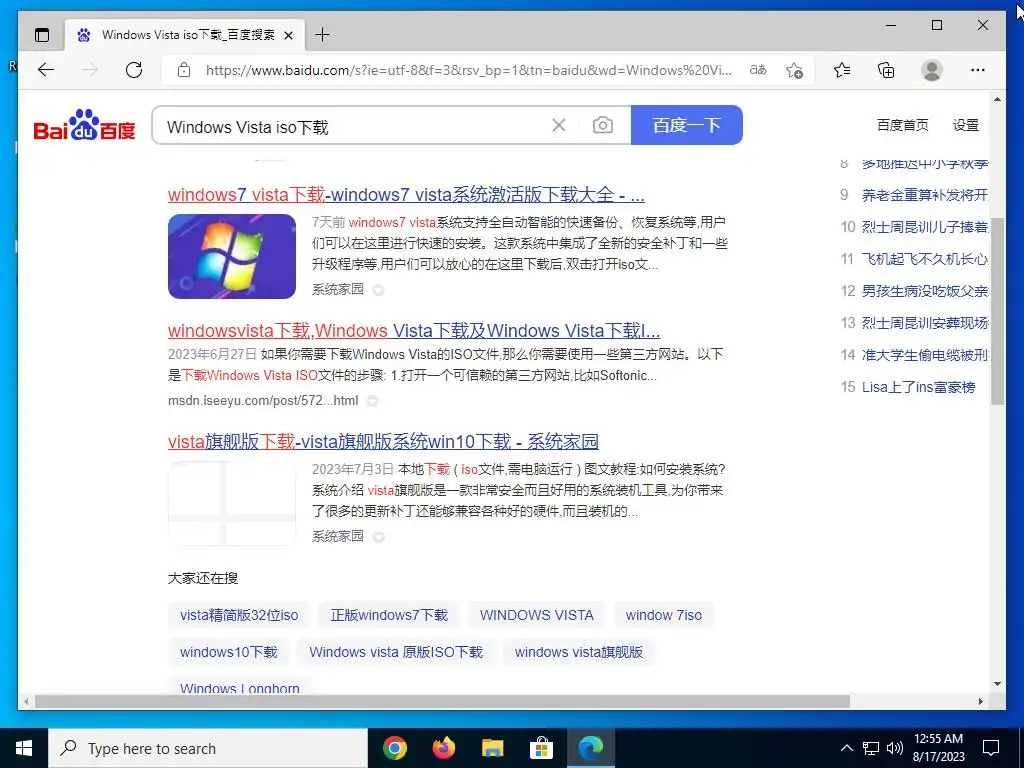Select suggestion WINDOWS VISTA

[537, 615]
